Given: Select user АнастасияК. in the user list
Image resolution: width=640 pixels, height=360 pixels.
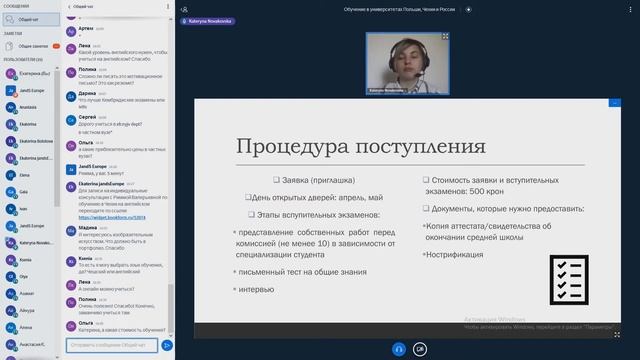Looking at the screenshot, I should point(29,344).
